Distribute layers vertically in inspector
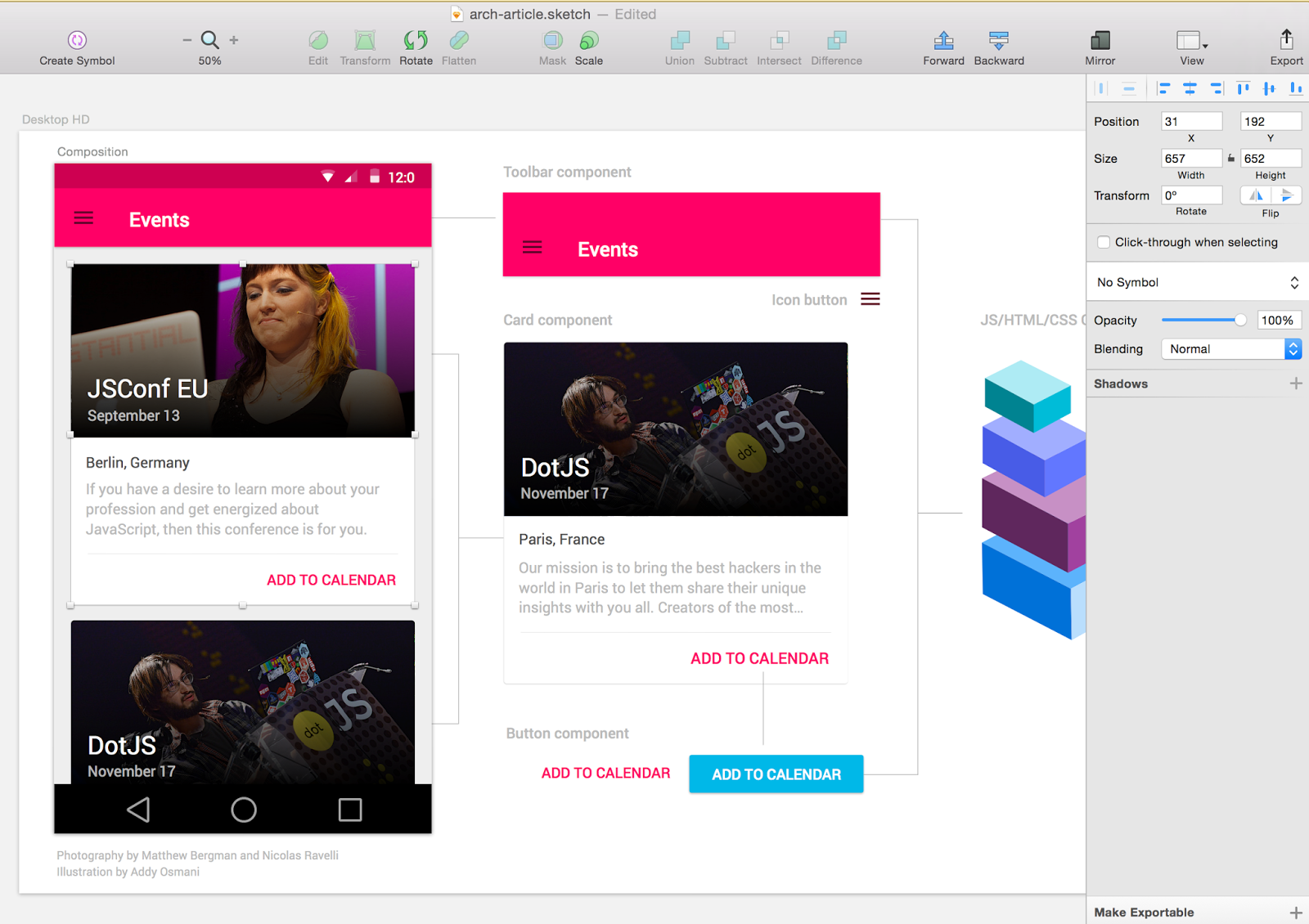 pyautogui.click(x=1129, y=88)
